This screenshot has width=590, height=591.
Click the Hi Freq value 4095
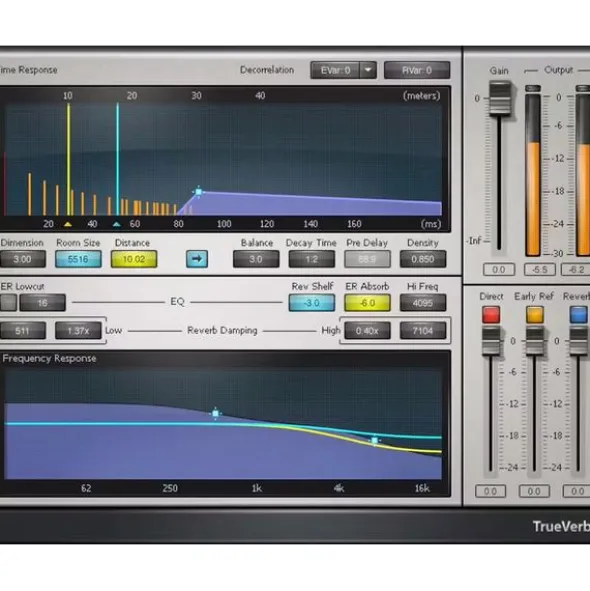pyautogui.click(x=423, y=303)
